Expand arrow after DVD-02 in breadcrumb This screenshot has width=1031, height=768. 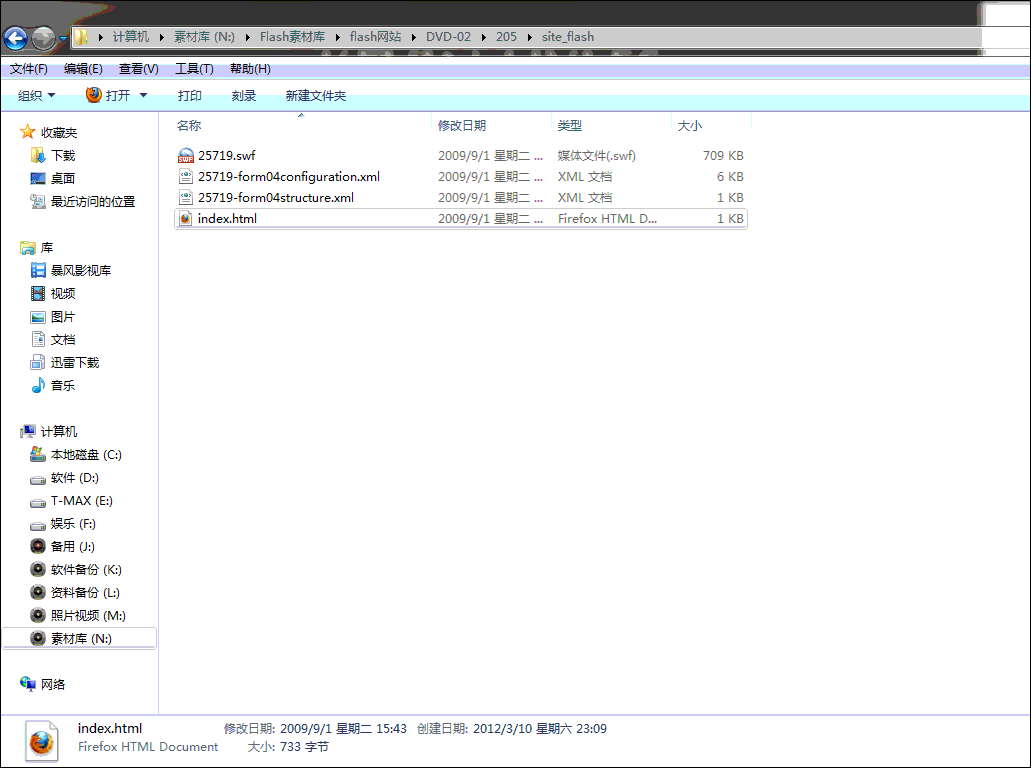point(483,37)
